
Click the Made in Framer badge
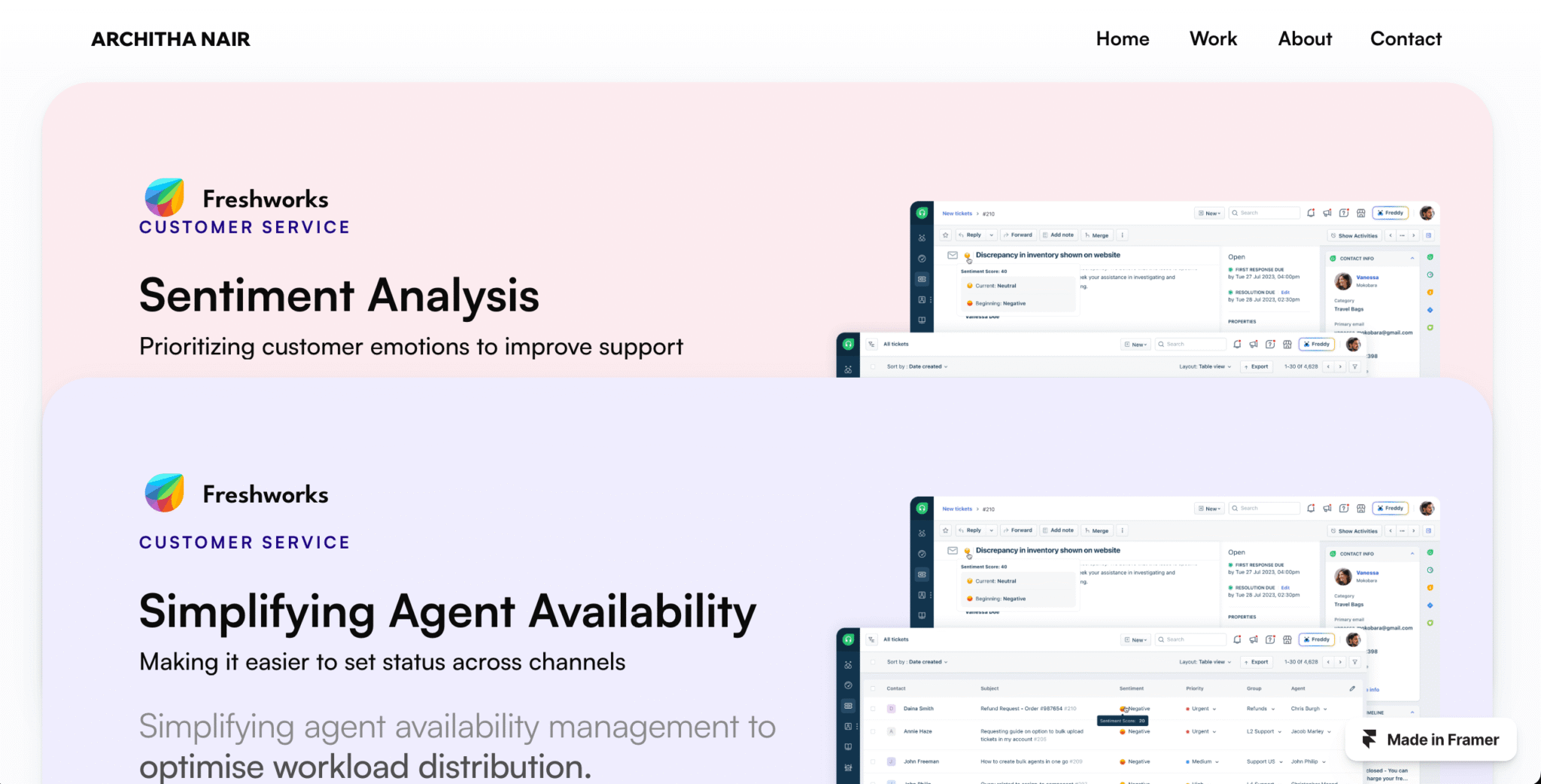[1430, 740]
